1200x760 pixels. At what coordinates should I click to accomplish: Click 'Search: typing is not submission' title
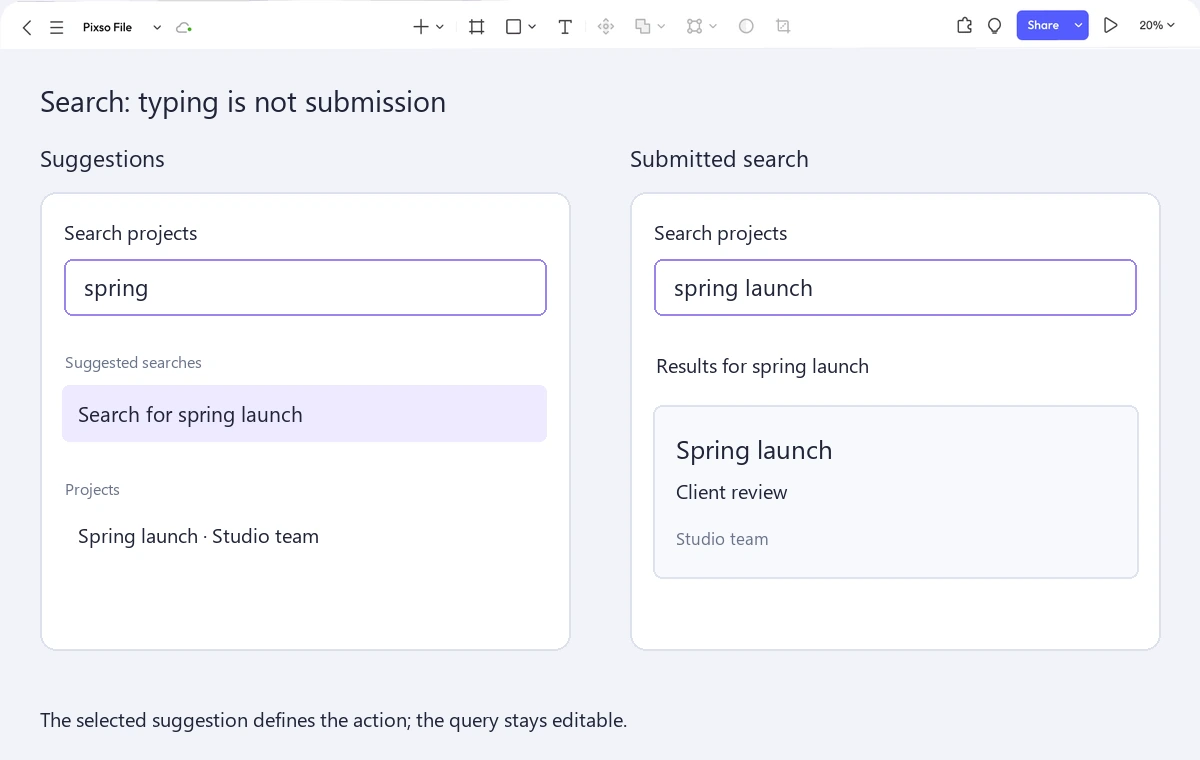(x=243, y=102)
